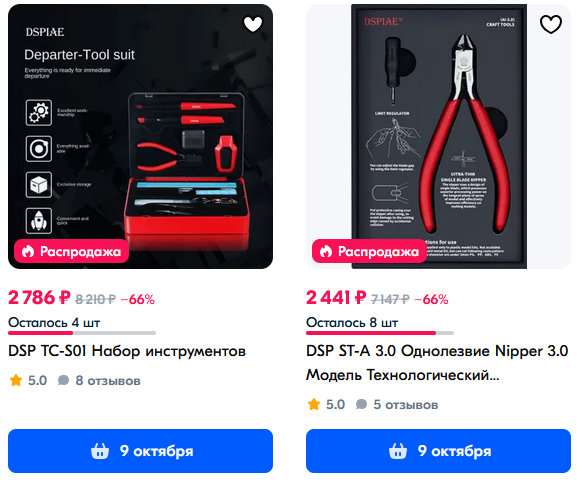Add DSP TC-S01 tool set to favorites
The image size is (583, 489).
click(253, 25)
